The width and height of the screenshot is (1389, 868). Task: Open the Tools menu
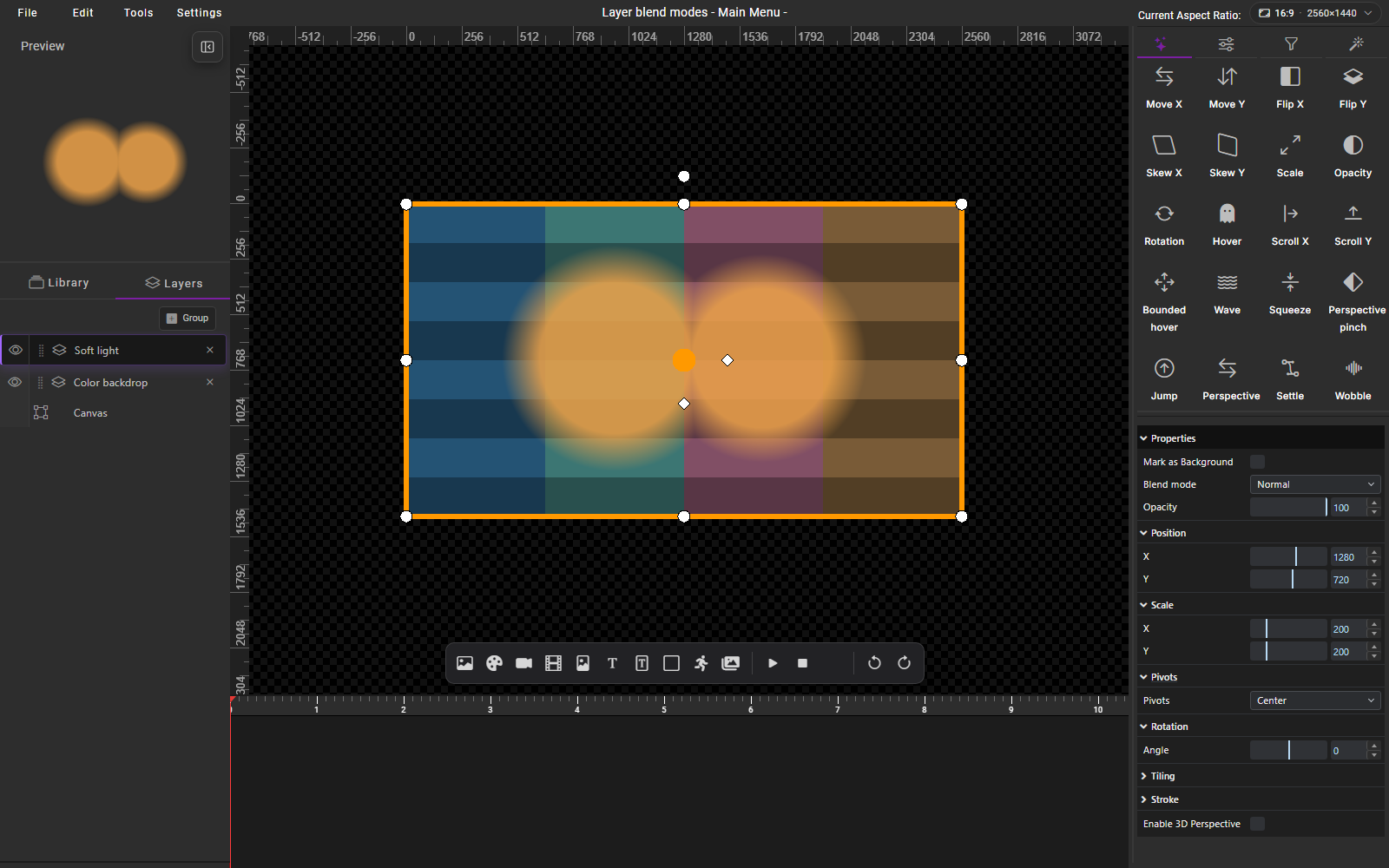[138, 13]
